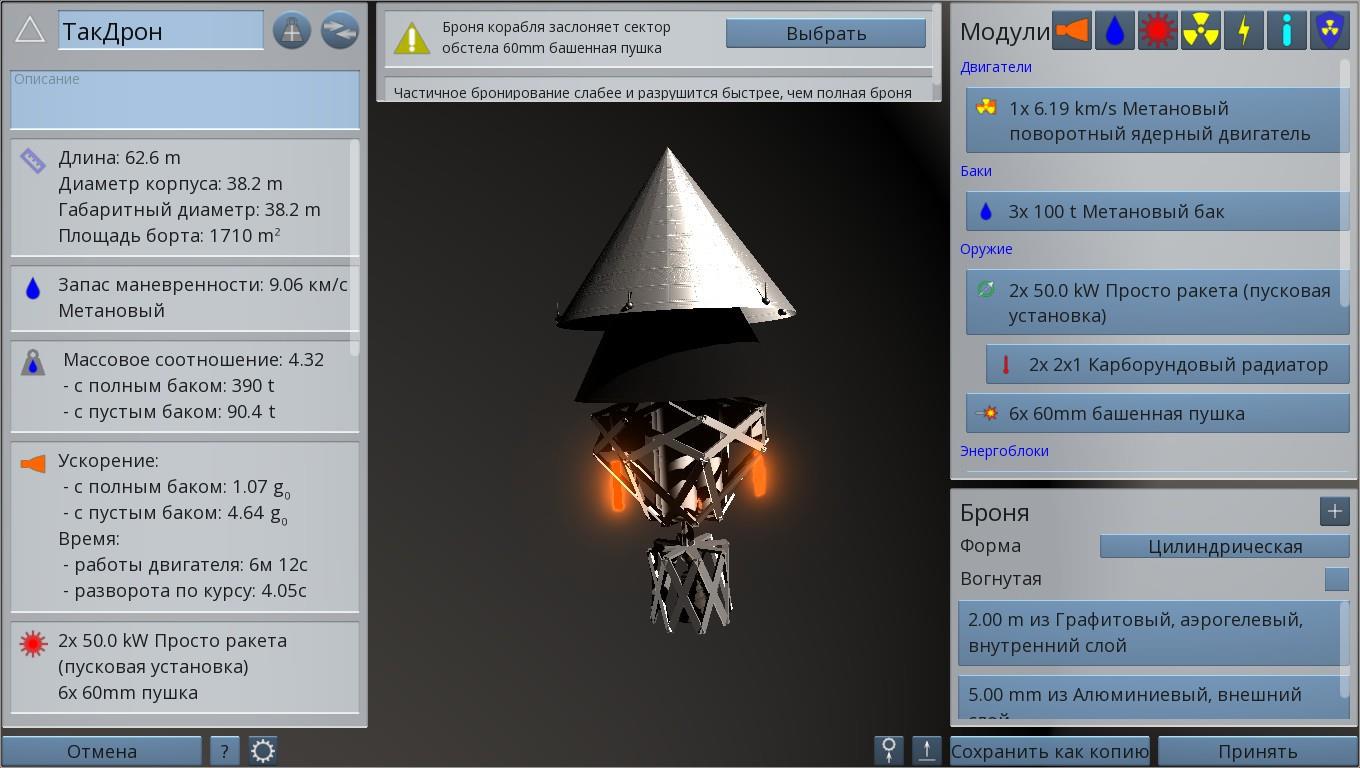Click the orange thruster icon beside Ускорение
This screenshot has width=1360, height=768.
point(33,463)
